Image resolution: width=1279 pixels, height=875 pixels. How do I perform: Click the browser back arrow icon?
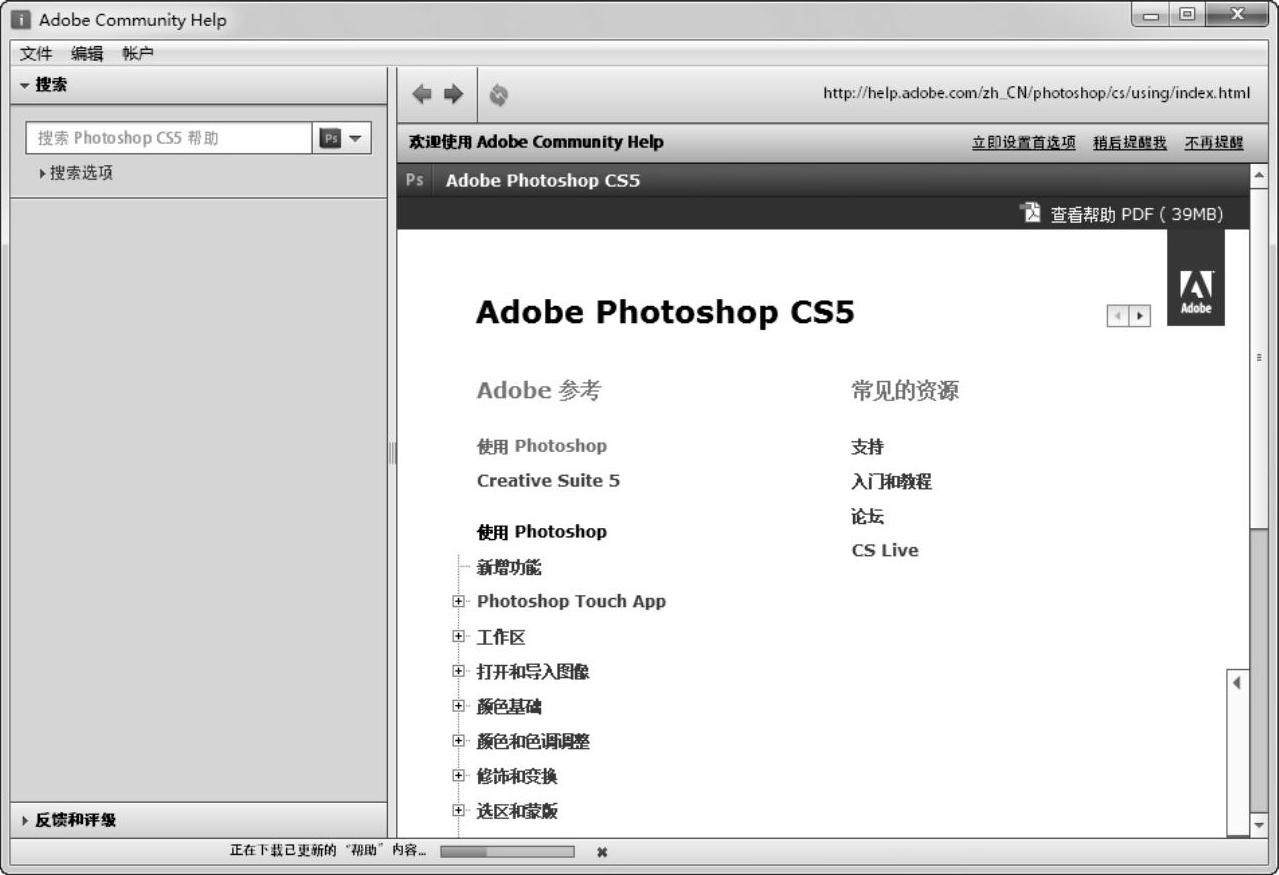(x=422, y=93)
